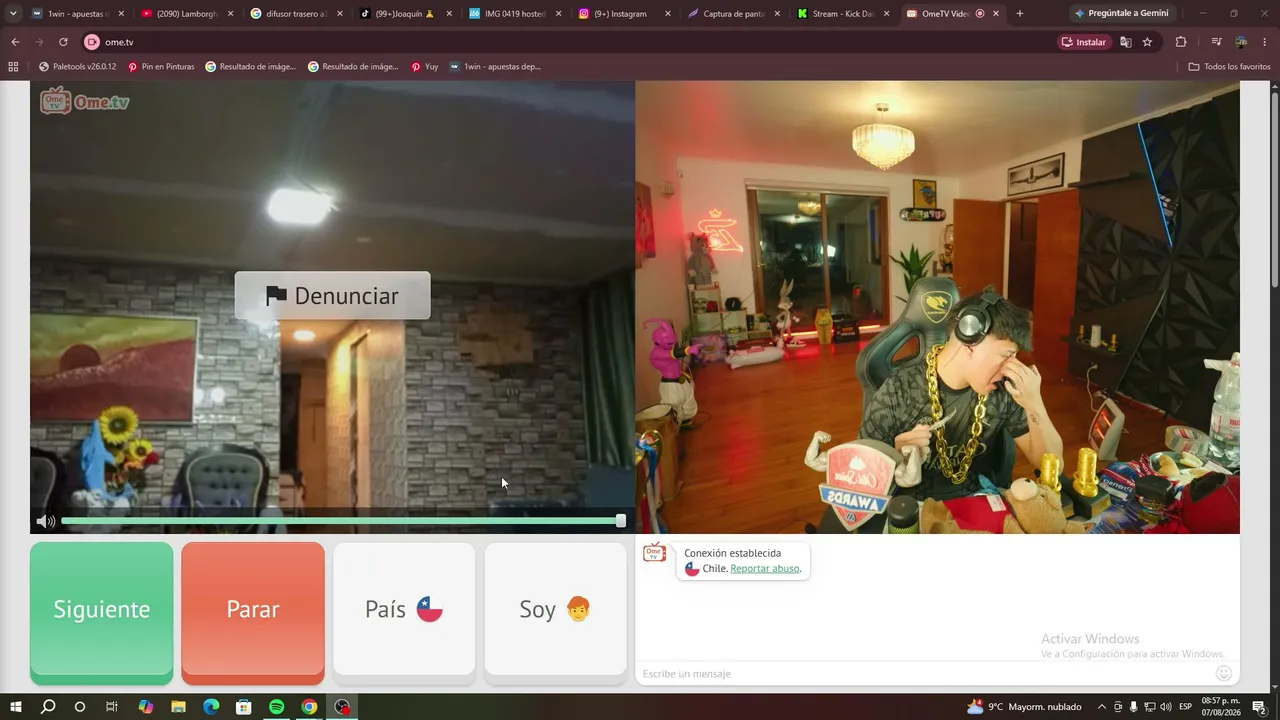Open the Chrome profile avatar
1280x720 pixels.
[1241, 42]
